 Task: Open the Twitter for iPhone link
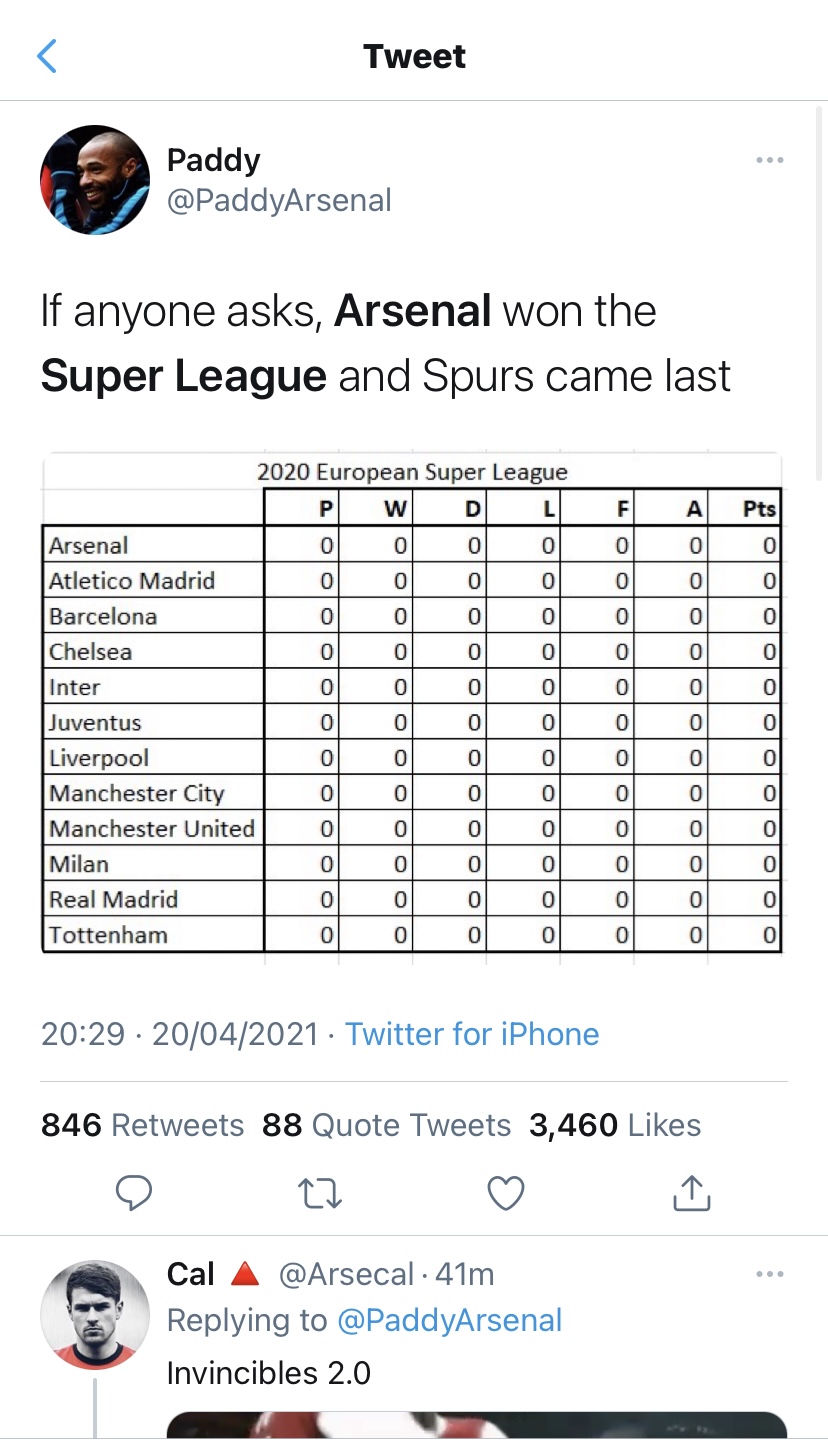coord(472,1033)
